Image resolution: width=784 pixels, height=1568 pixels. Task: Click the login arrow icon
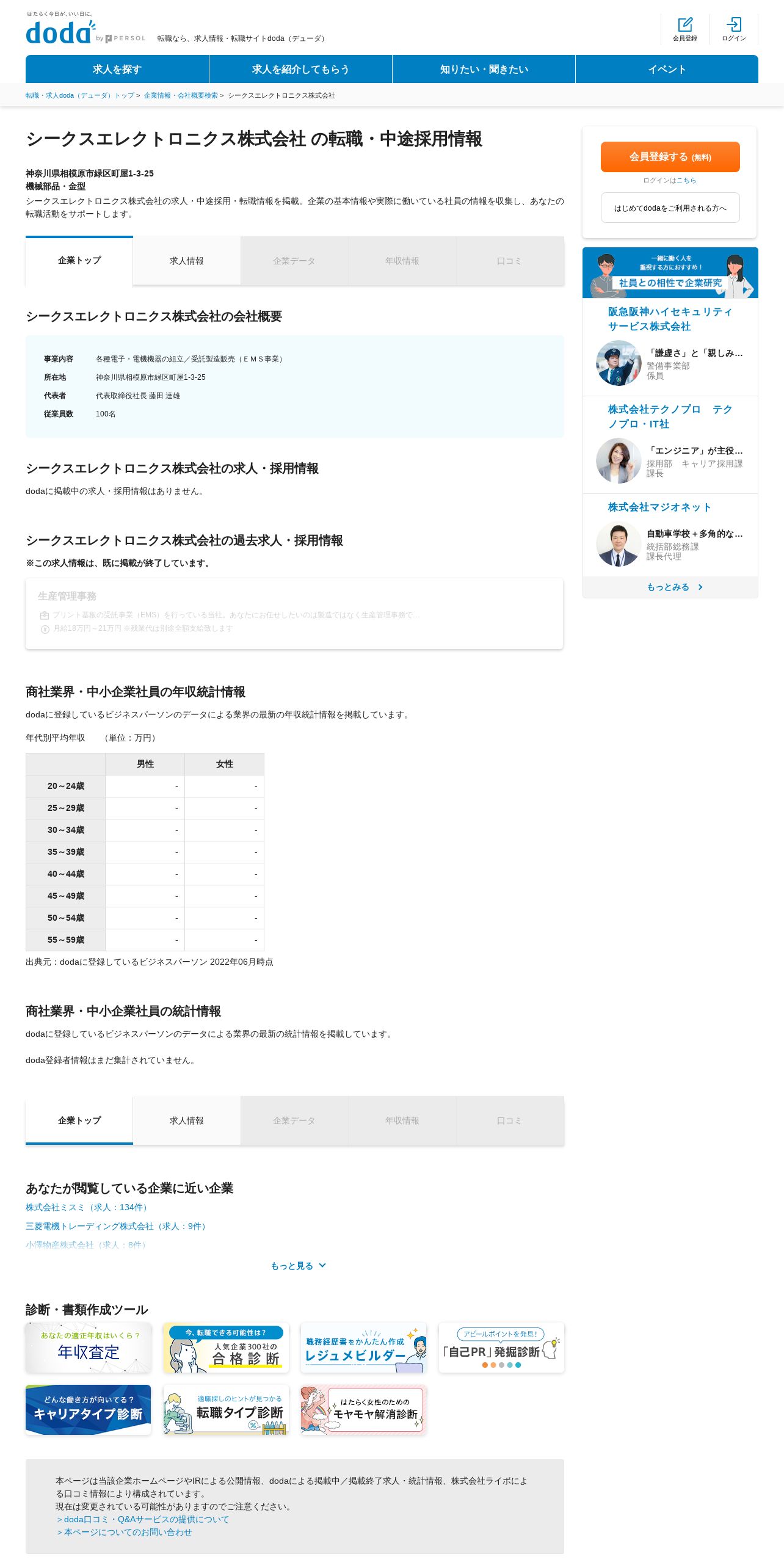(x=734, y=24)
